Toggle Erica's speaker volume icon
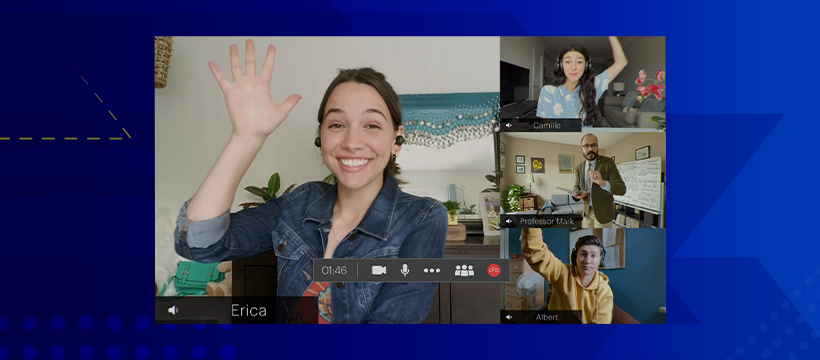The height and width of the screenshot is (360, 820). coord(173,310)
